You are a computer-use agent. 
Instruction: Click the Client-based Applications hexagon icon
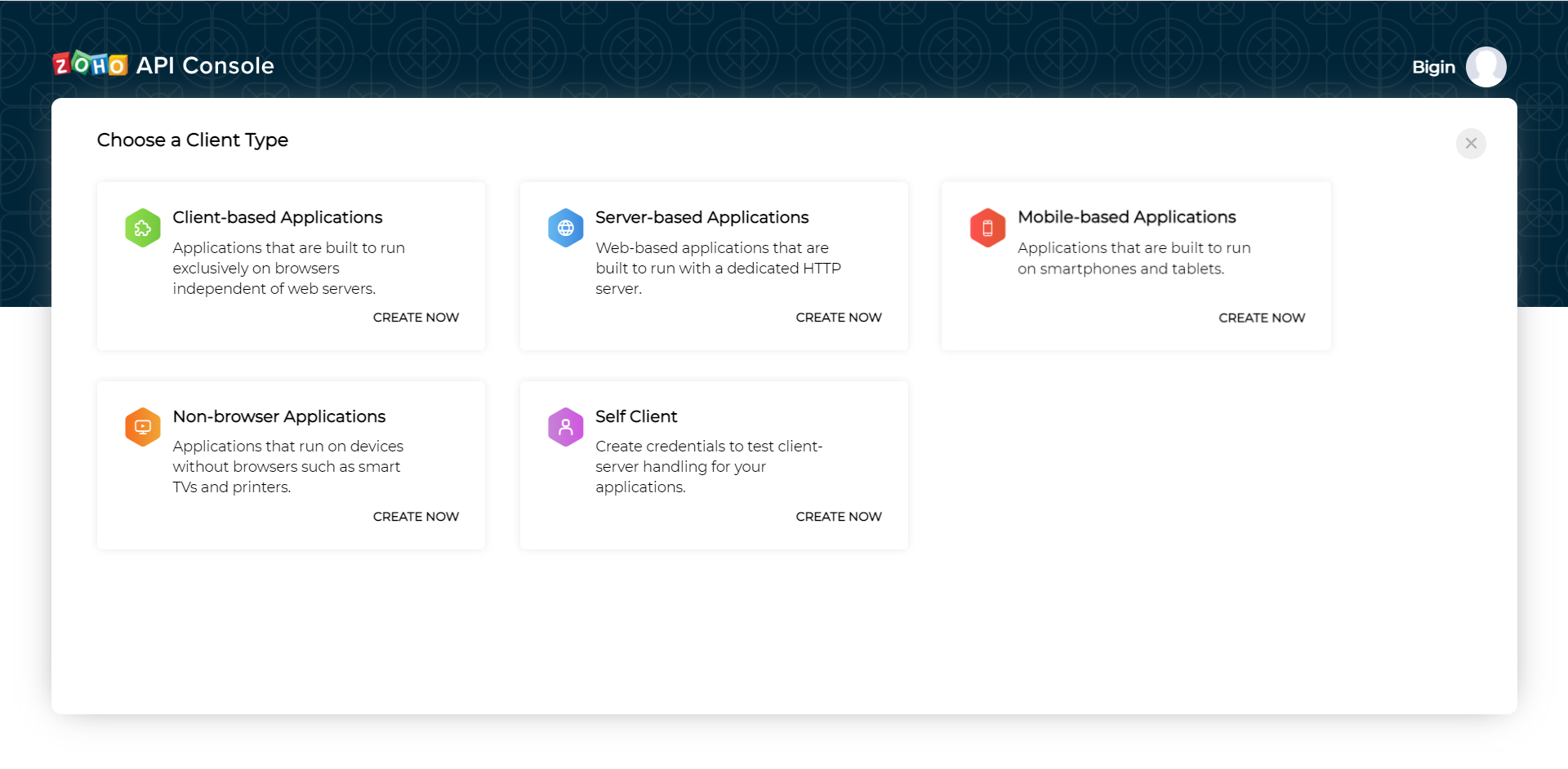tap(142, 228)
